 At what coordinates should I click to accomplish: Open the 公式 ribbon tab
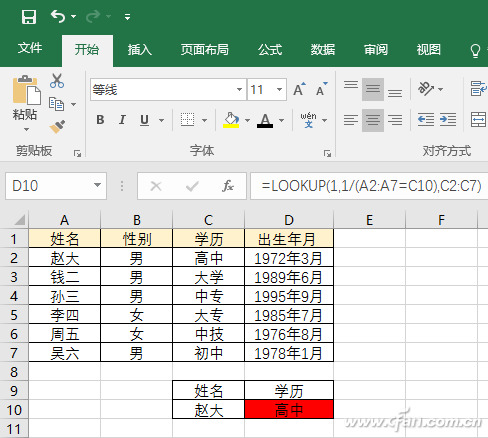[270, 50]
